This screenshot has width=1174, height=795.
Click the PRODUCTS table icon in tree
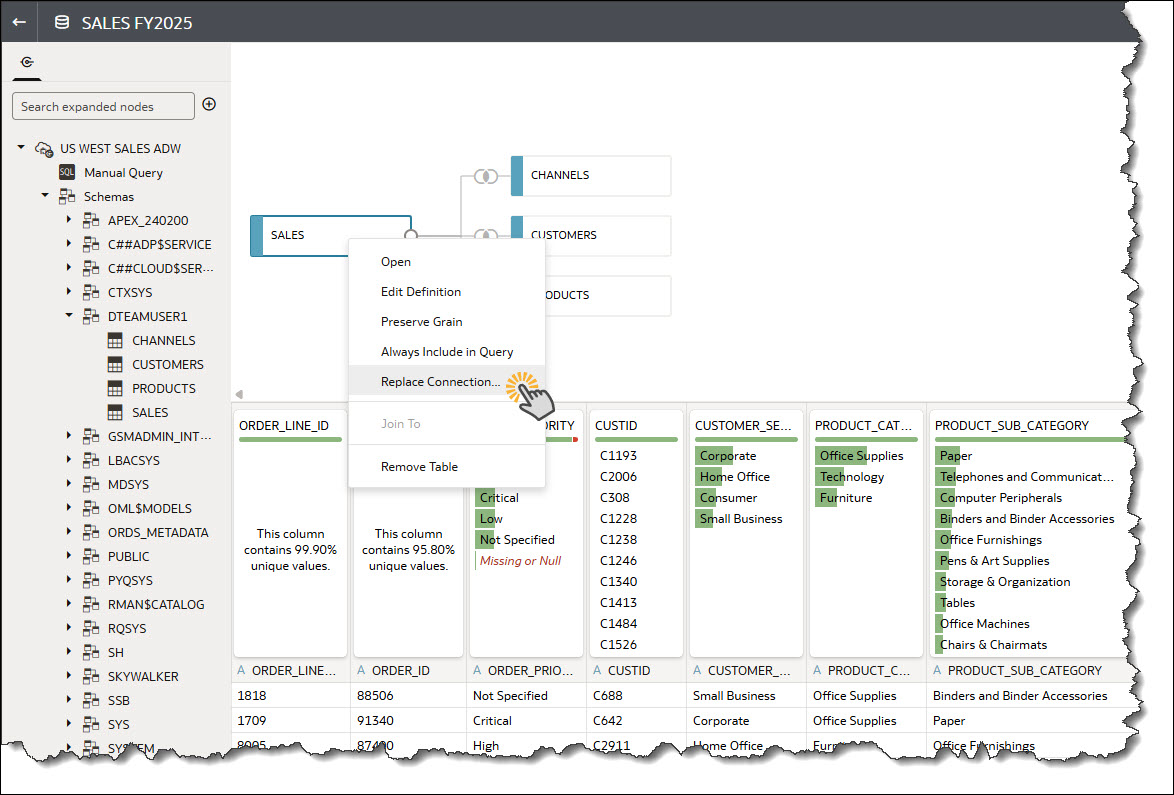pos(115,389)
